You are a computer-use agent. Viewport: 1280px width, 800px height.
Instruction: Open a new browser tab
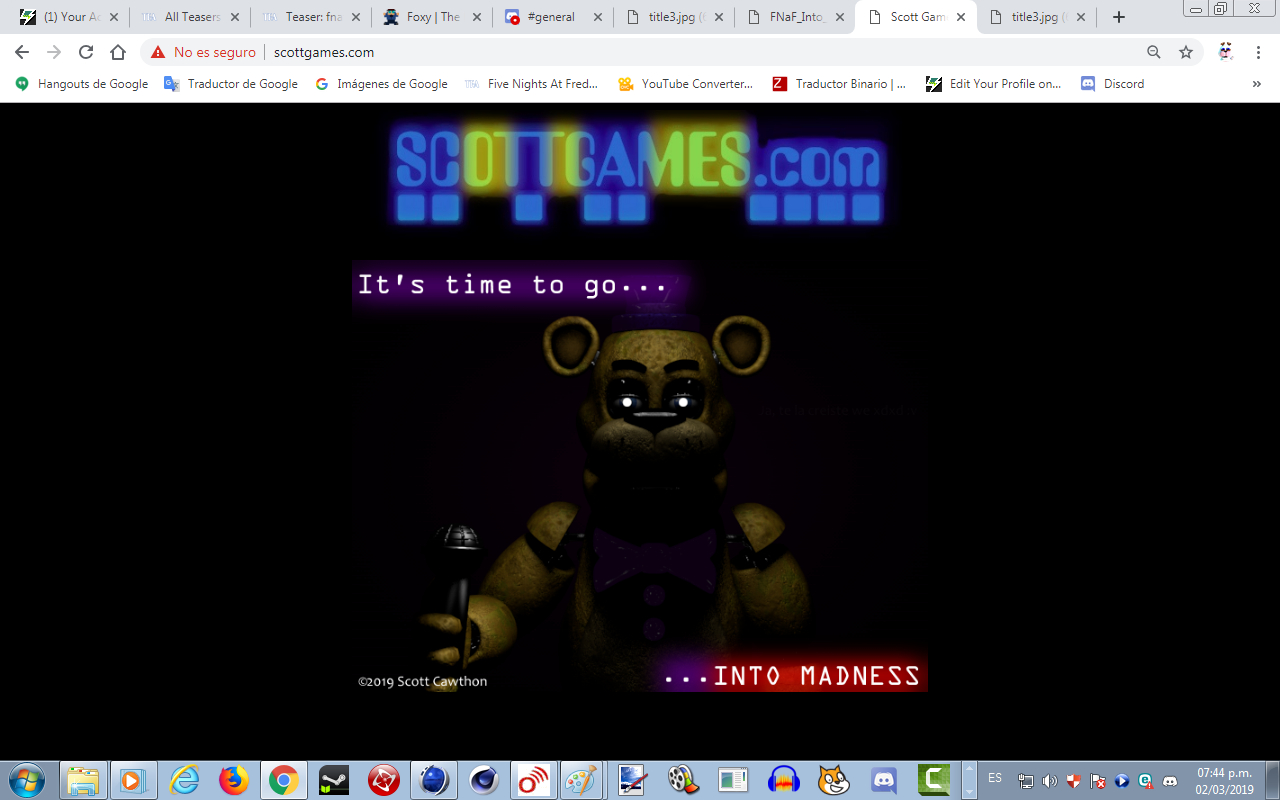pyautogui.click(x=1119, y=17)
